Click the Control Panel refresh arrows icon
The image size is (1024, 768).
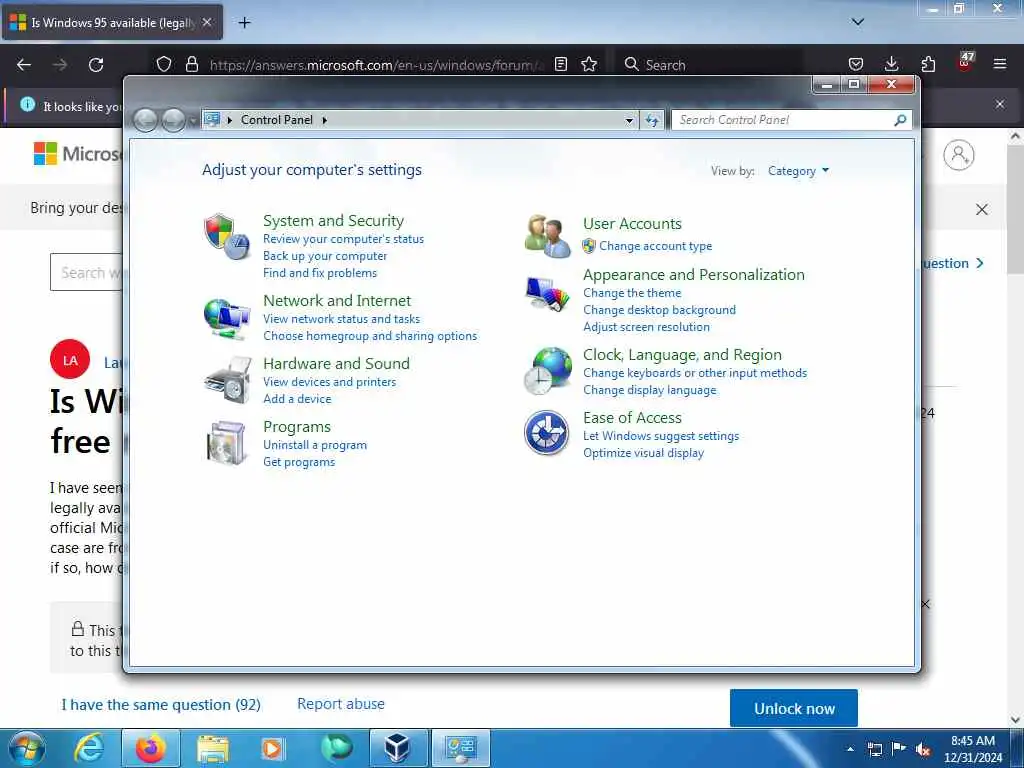pos(652,120)
